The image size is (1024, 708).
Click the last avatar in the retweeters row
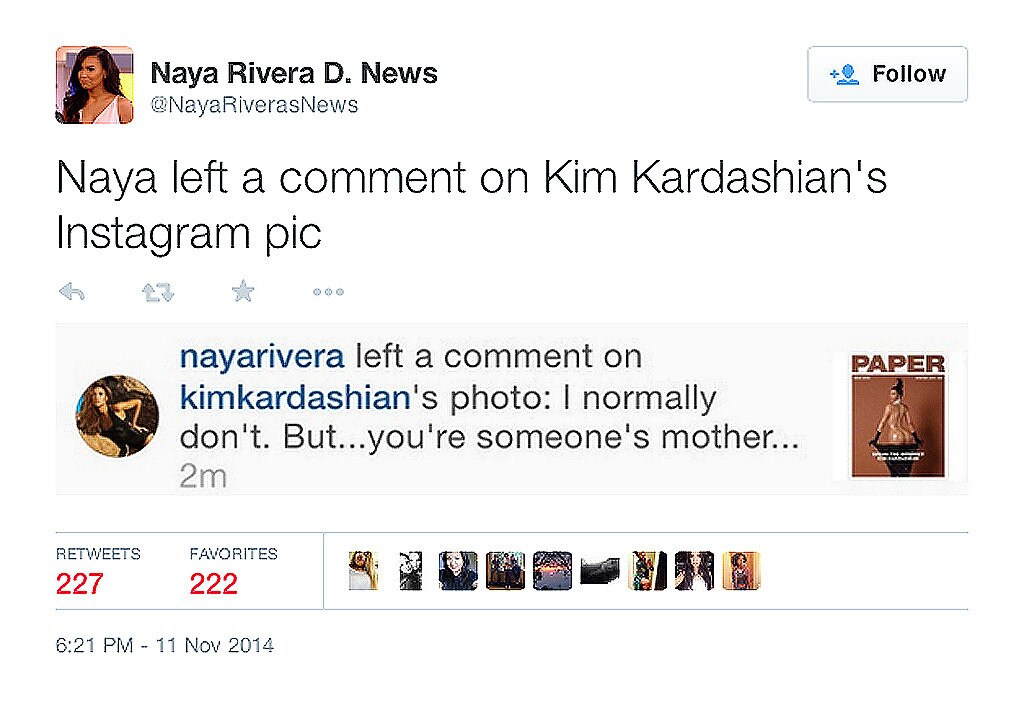(x=741, y=571)
